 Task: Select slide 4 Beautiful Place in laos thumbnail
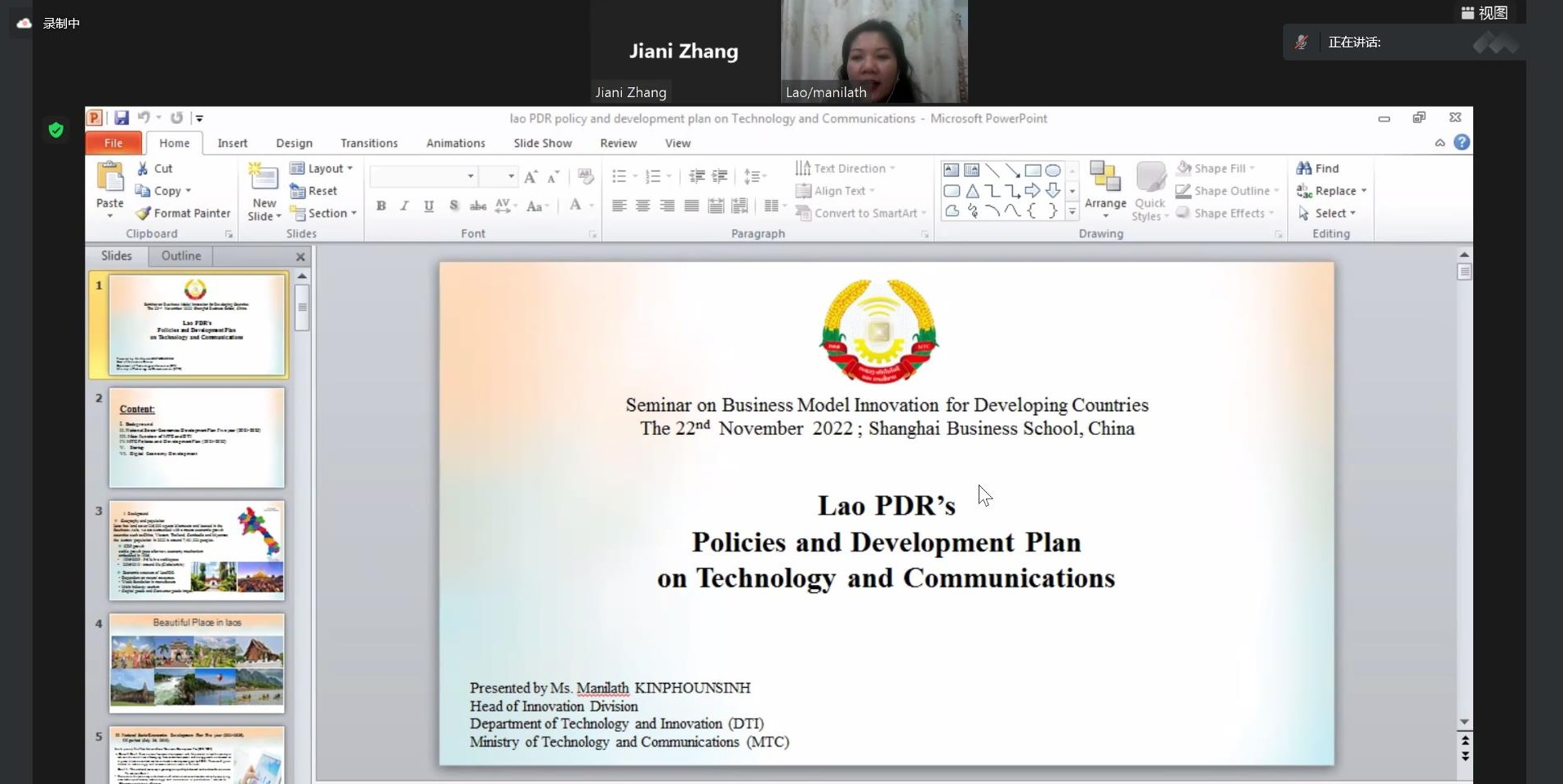coord(197,663)
